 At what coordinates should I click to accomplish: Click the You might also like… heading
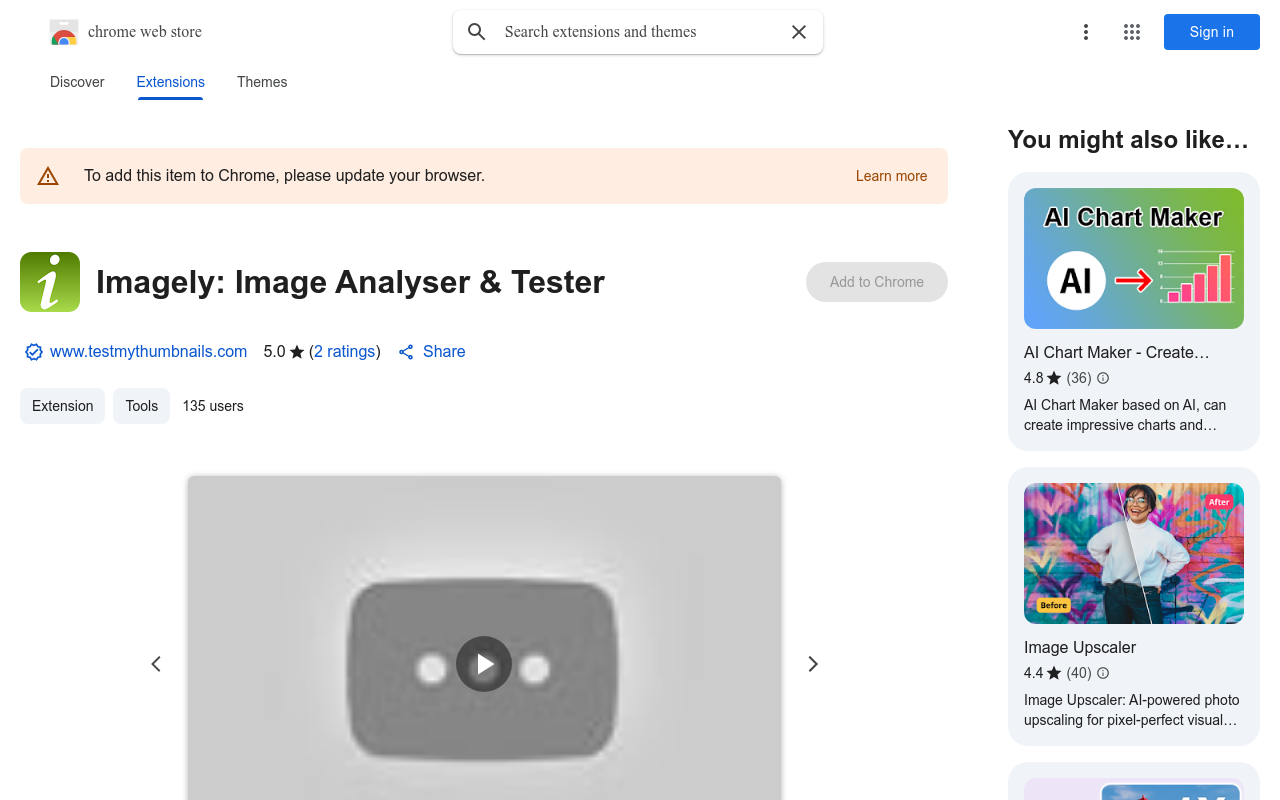pyautogui.click(x=1128, y=139)
